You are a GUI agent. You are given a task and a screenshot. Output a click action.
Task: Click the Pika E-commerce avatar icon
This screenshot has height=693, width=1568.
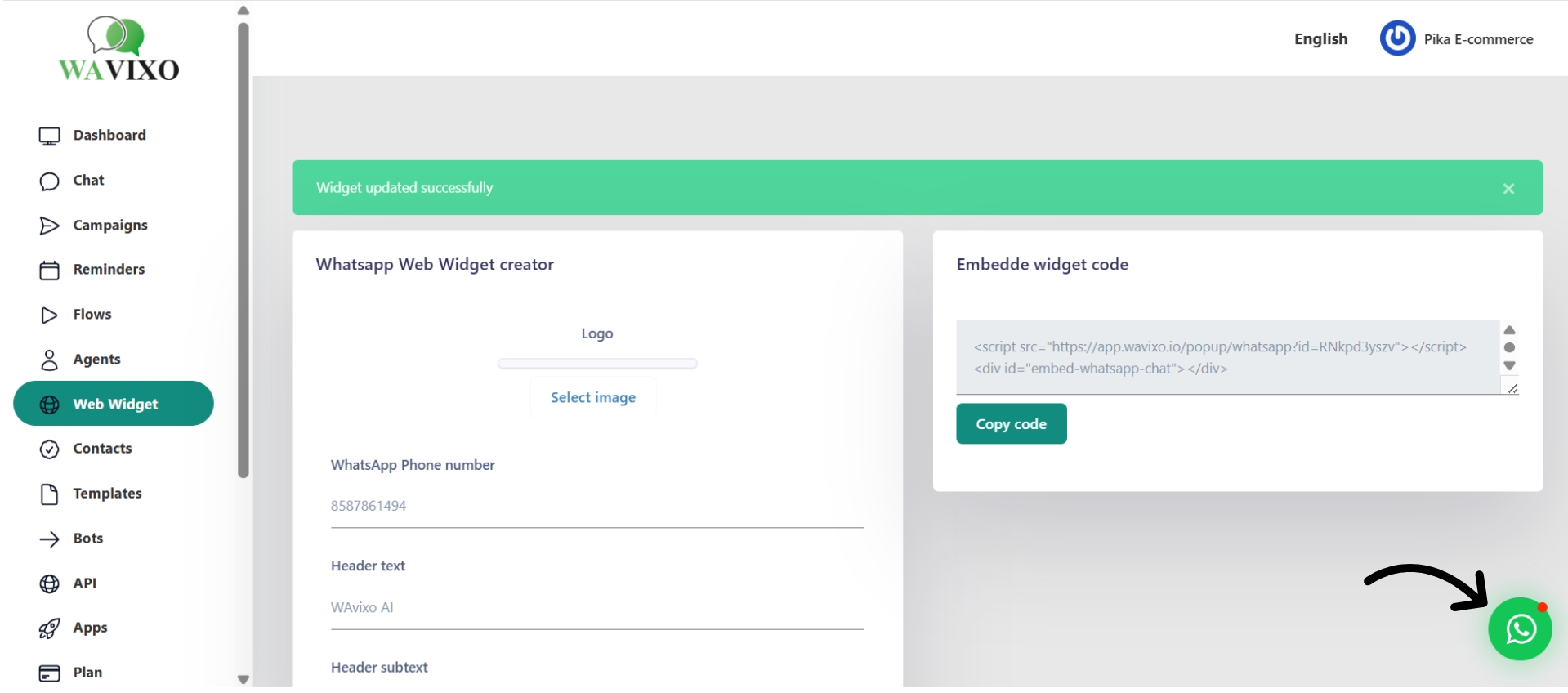[x=1397, y=38]
